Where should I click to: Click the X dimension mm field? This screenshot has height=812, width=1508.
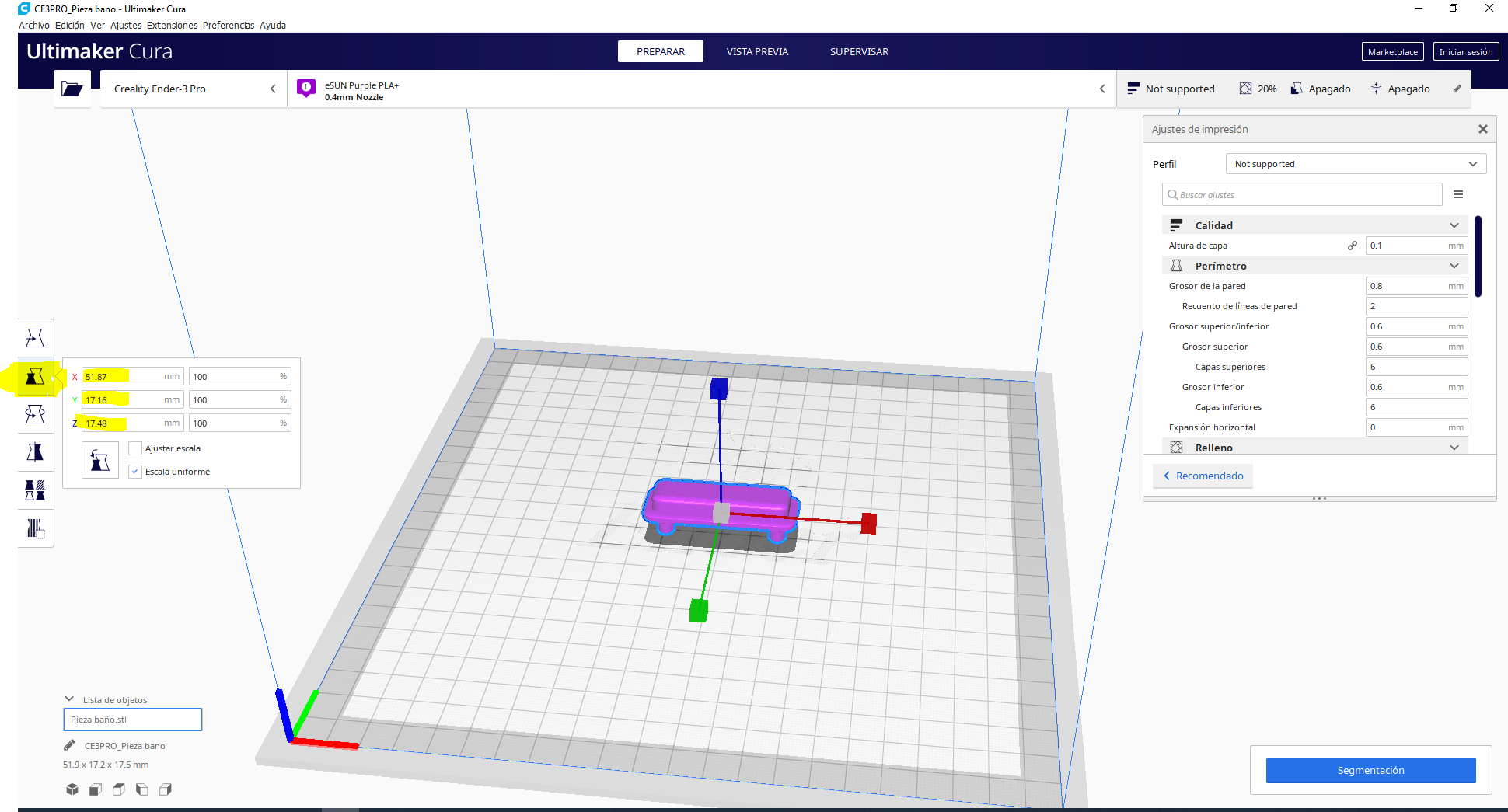pyautogui.click(x=132, y=377)
